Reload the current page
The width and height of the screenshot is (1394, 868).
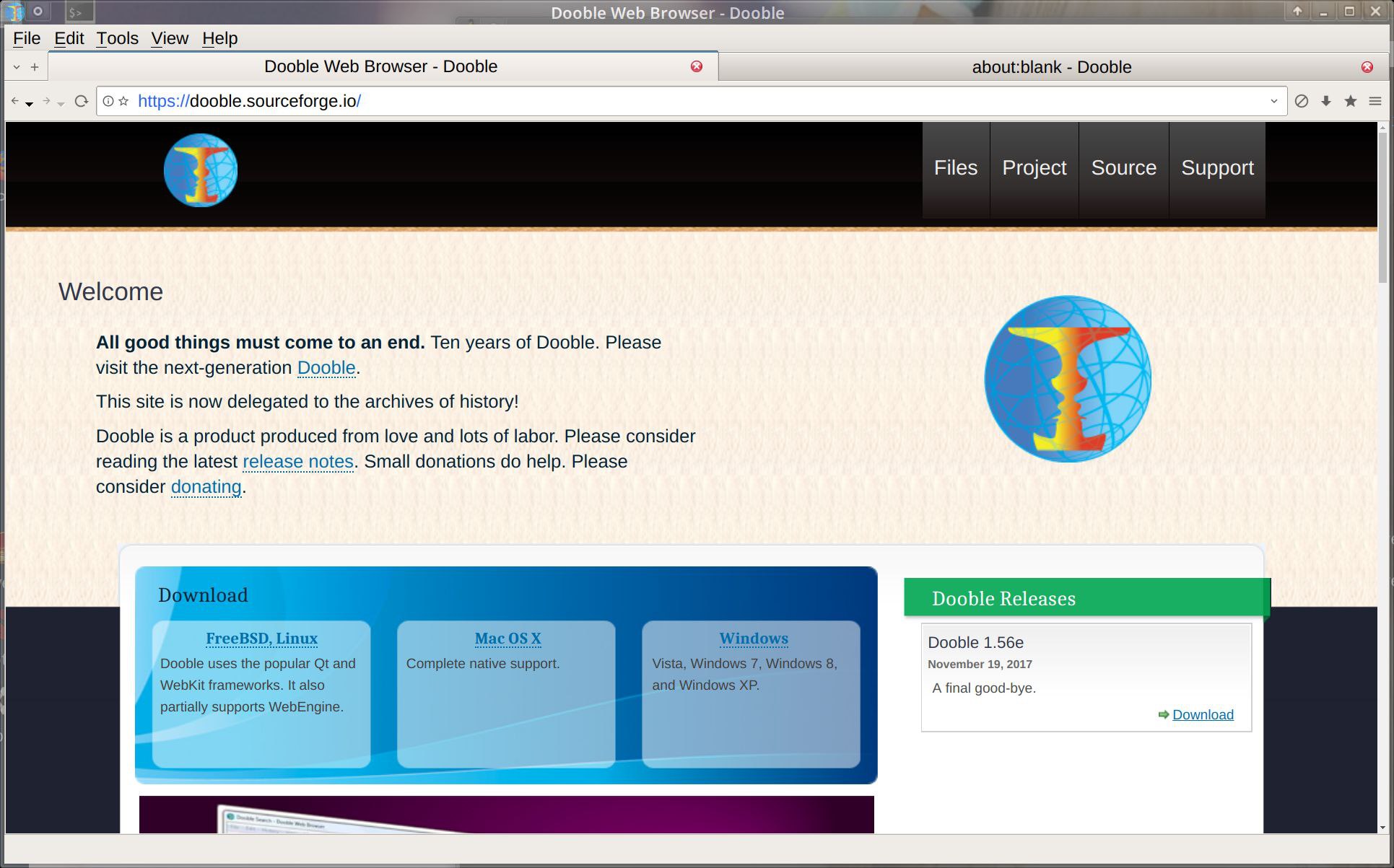click(x=82, y=101)
